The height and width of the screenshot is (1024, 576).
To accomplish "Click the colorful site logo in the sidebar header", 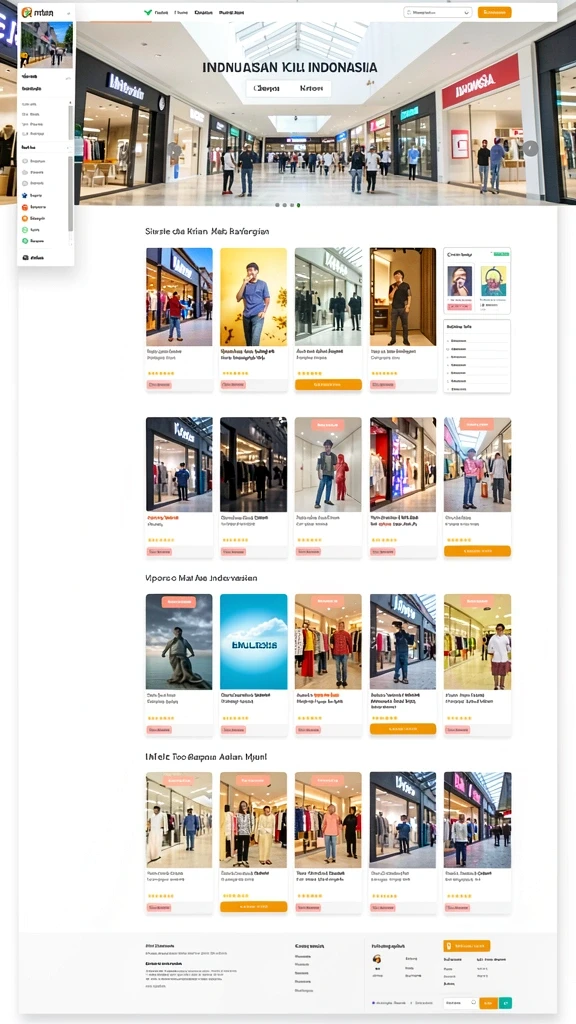I will [x=26, y=12].
